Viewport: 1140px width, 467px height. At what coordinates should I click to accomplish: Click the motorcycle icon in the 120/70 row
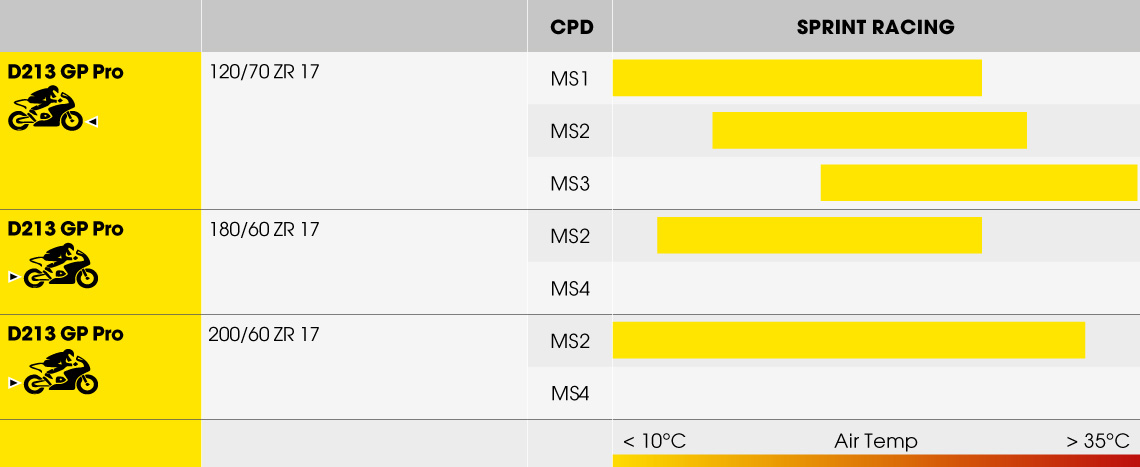pyautogui.click(x=45, y=109)
